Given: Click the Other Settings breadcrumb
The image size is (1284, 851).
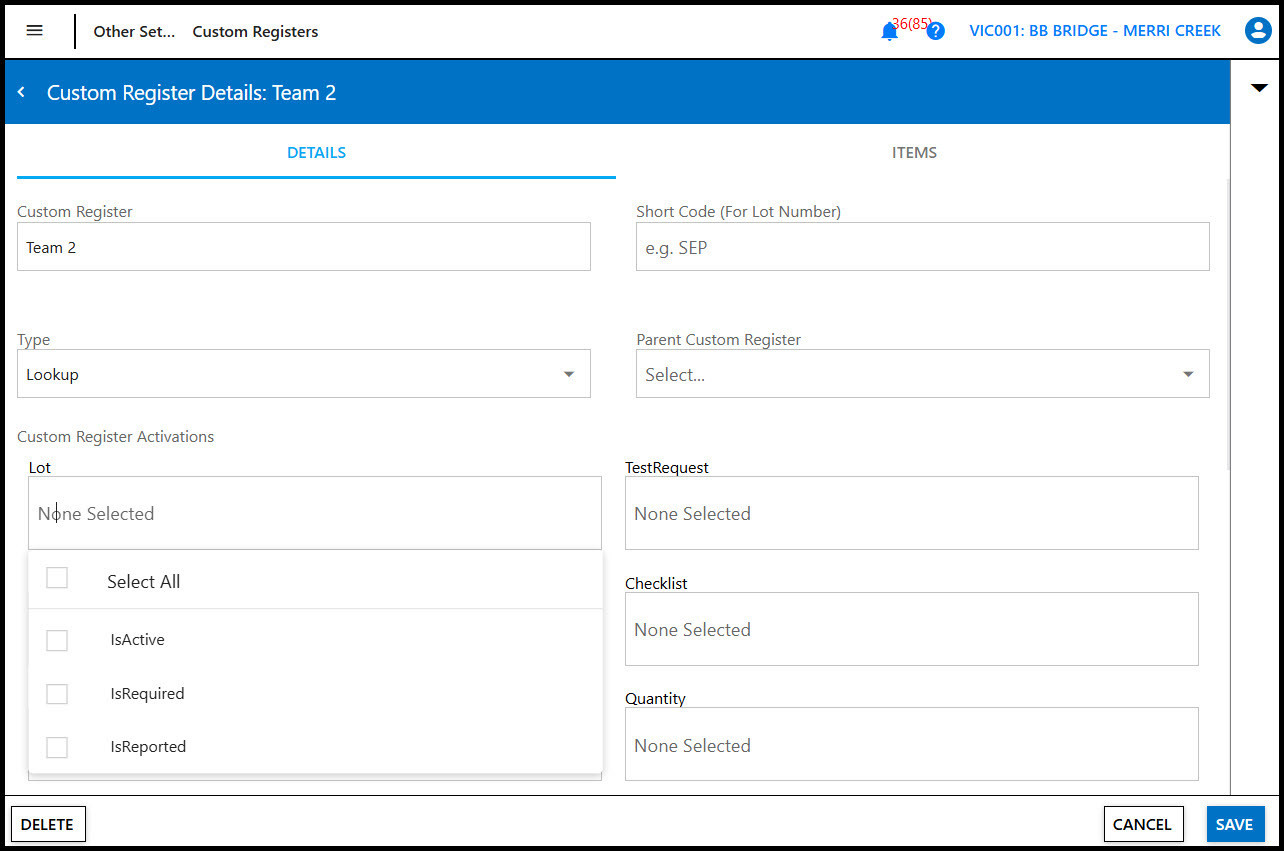Looking at the screenshot, I should pyautogui.click(x=134, y=32).
